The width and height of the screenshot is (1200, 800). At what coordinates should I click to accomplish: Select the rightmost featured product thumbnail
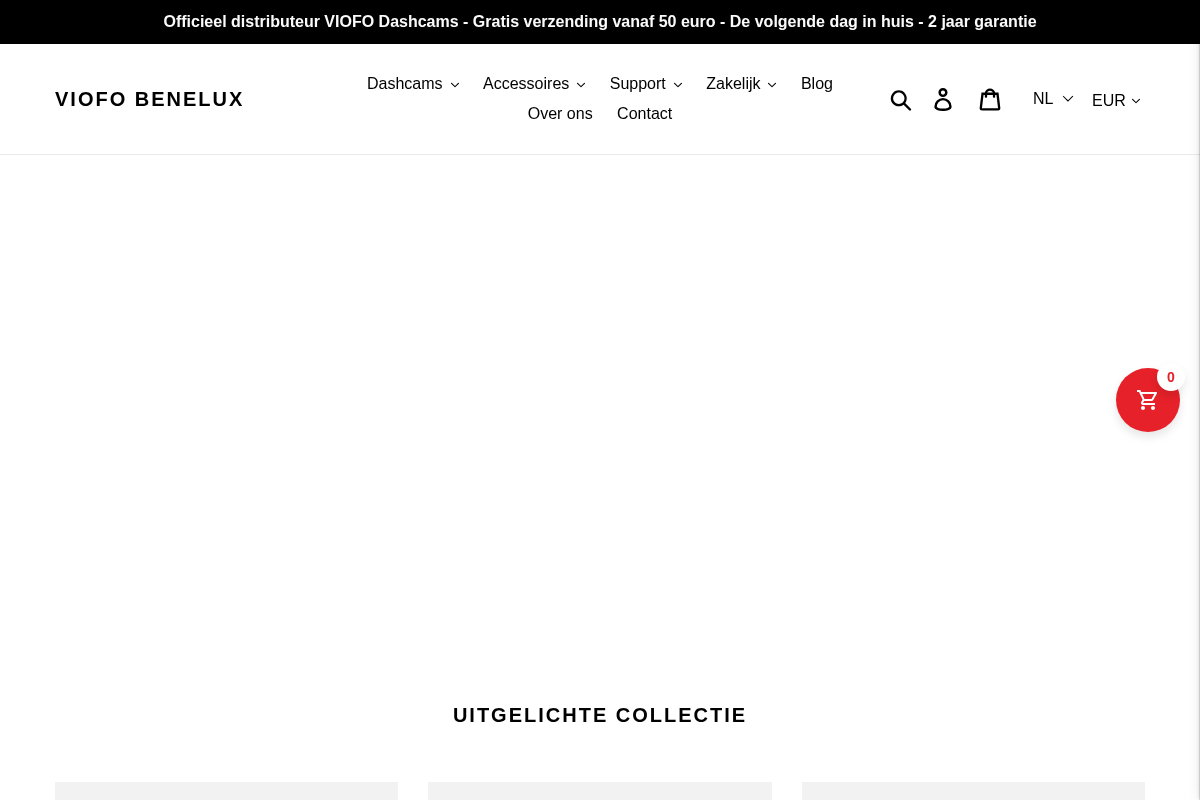click(973, 792)
